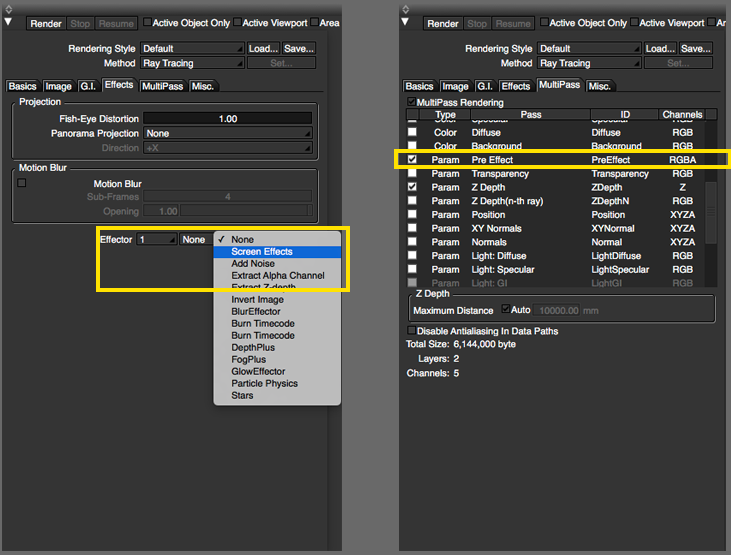
Task: Click Pass column header
Action: click(x=531, y=114)
